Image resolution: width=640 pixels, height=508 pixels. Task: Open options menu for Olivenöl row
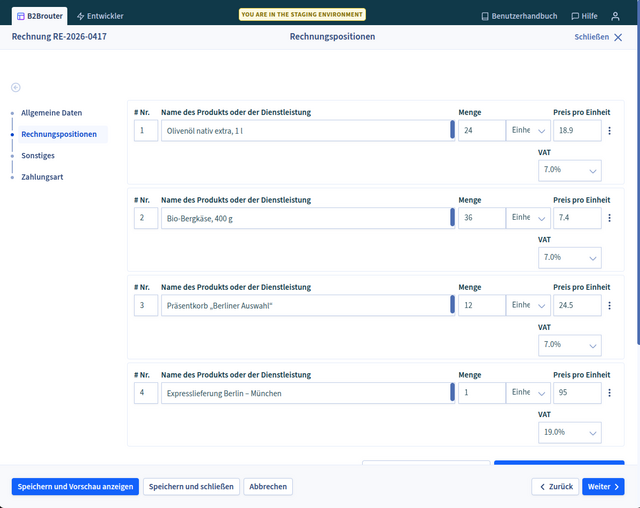click(x=609, y=131)
